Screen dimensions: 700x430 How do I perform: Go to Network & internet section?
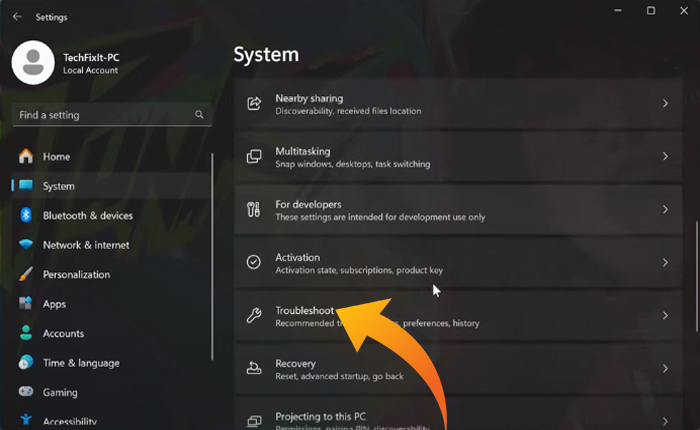(x=87, y=245)
